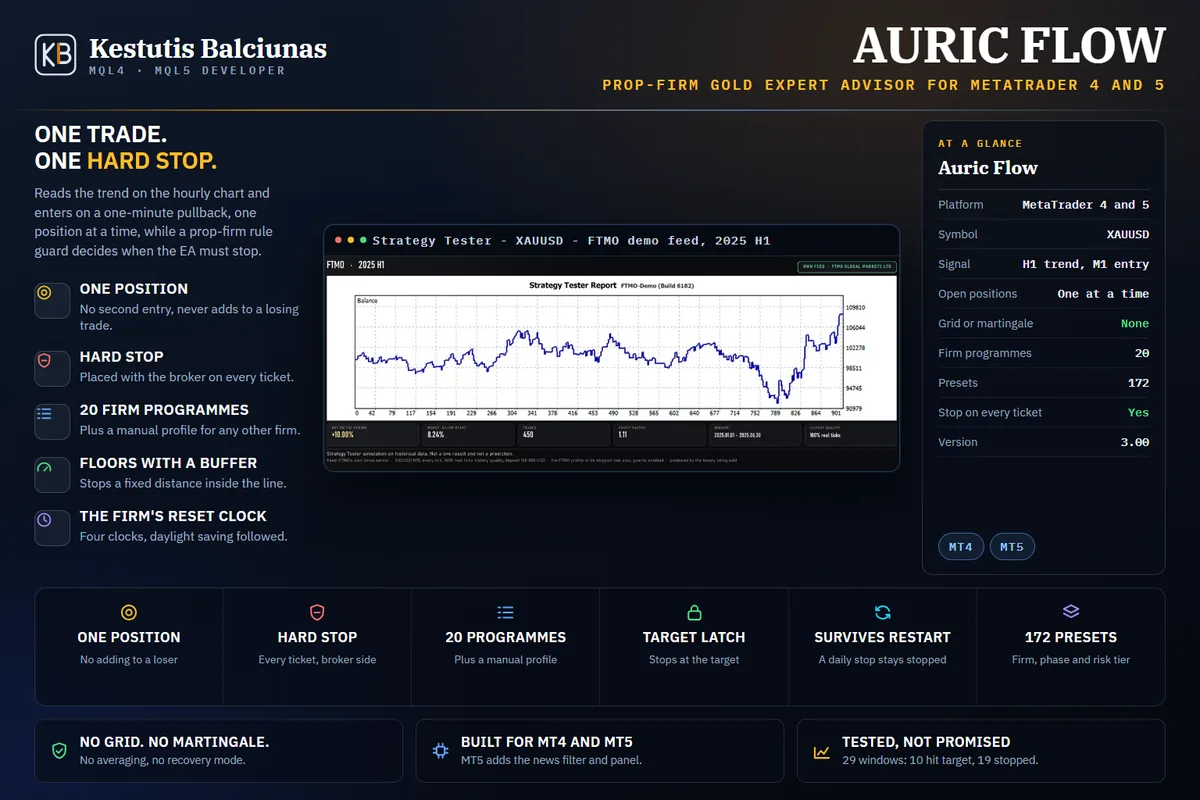This screenshot has height=800, width=1200.
Task: Click the MT5 pill button
Action: (x=1012, y=547)
